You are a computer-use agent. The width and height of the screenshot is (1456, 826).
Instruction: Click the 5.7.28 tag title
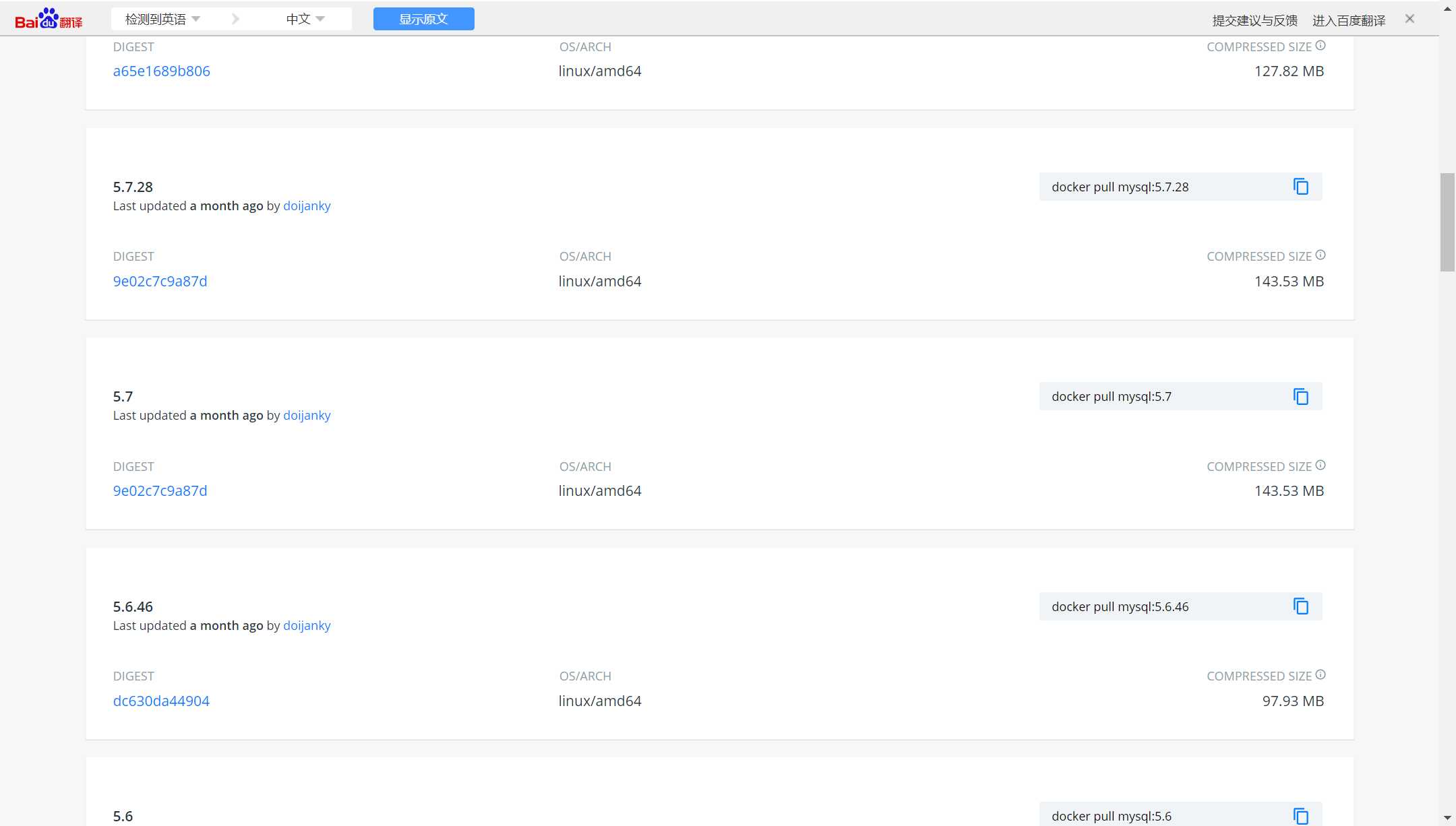tap(133, 187)
